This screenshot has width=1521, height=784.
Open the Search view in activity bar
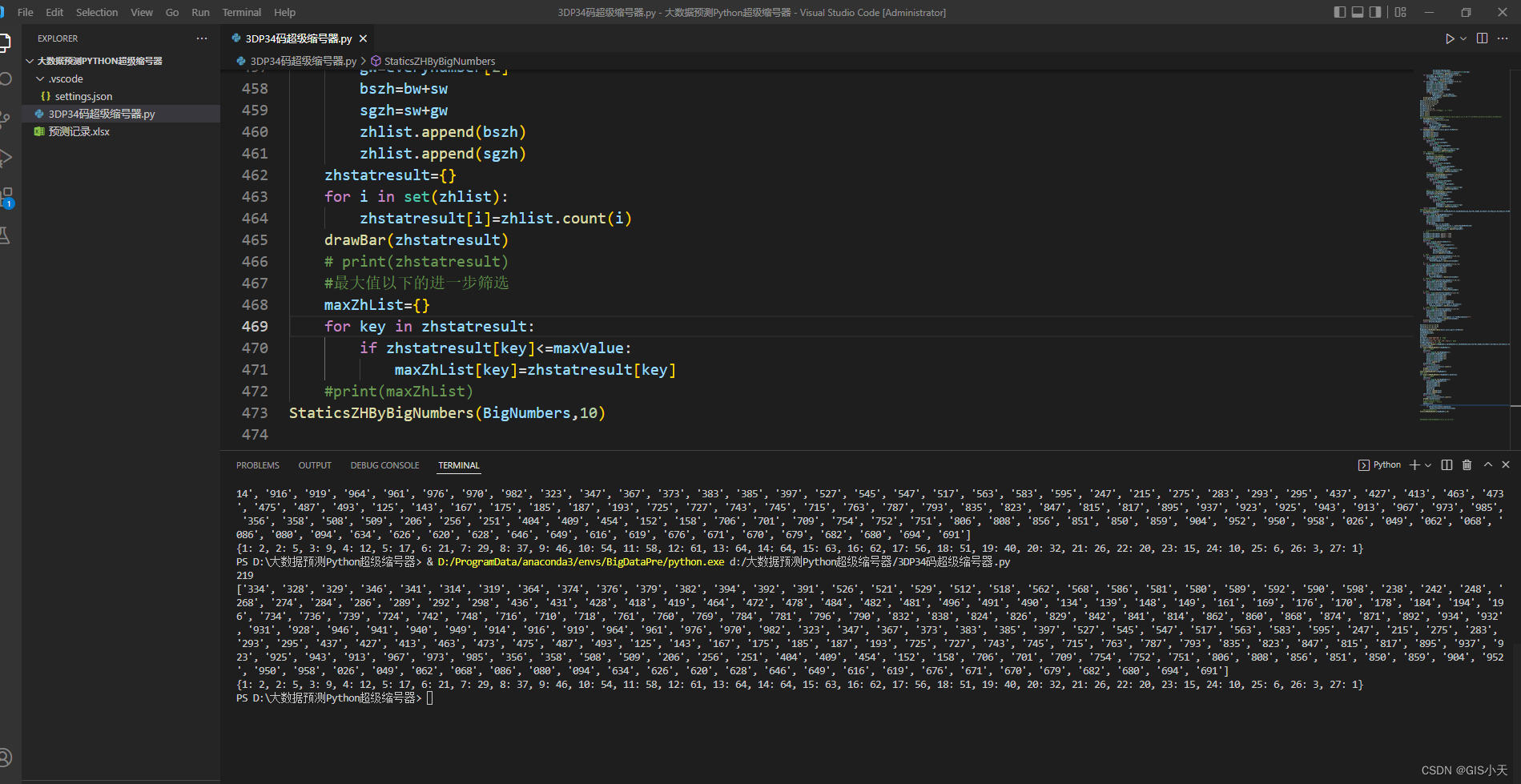pyautogui.click(x=5, y=78)
